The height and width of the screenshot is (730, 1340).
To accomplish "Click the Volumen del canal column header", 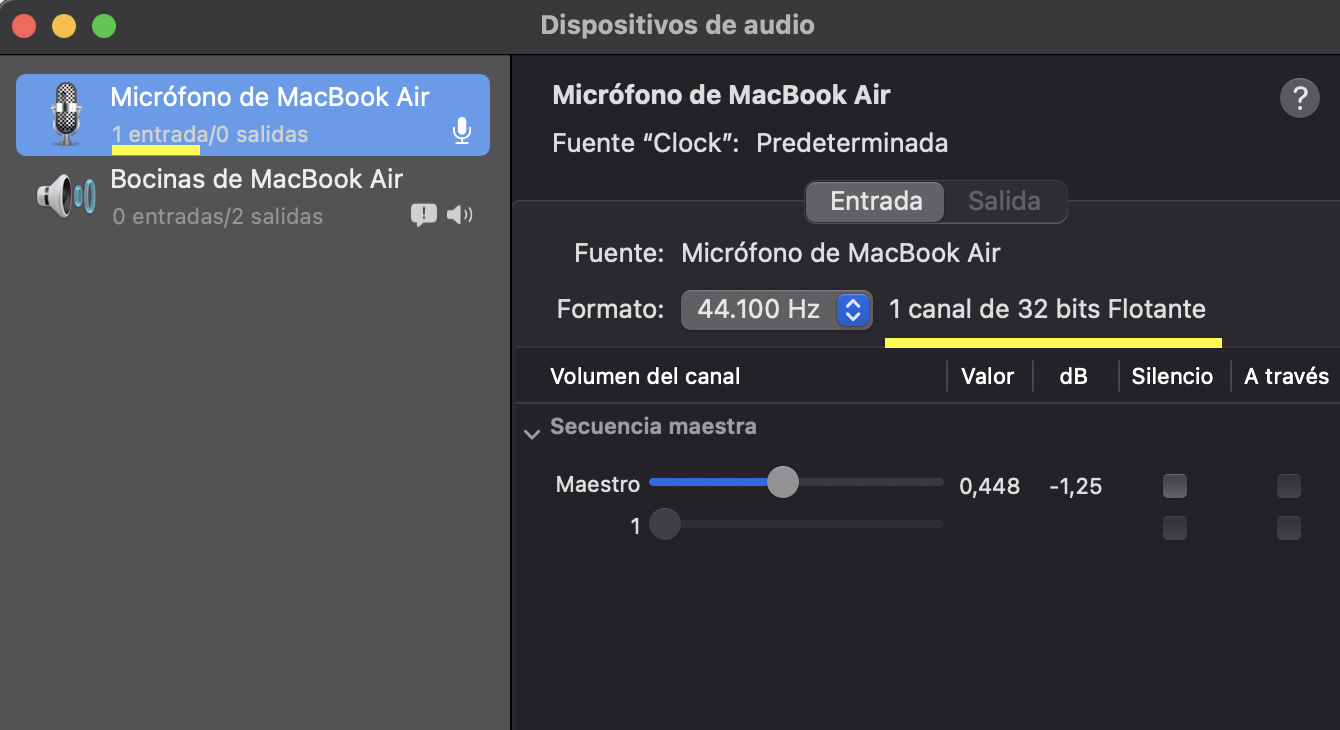I will (645, 377).
